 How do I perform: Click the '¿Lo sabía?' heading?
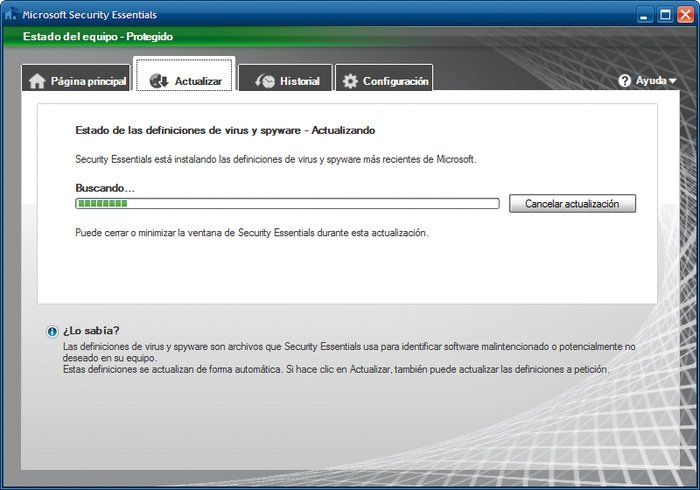point(91,330)
